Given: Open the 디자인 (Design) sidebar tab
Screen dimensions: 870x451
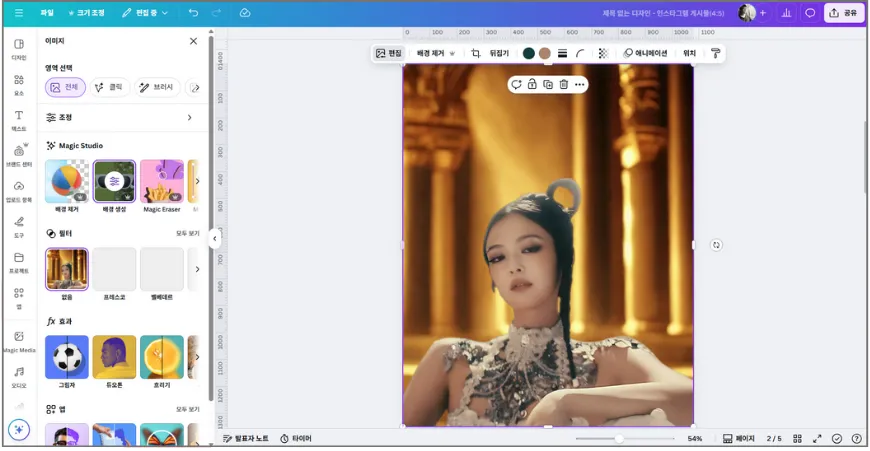Looking at the screenshot, I should click(19, 49).
